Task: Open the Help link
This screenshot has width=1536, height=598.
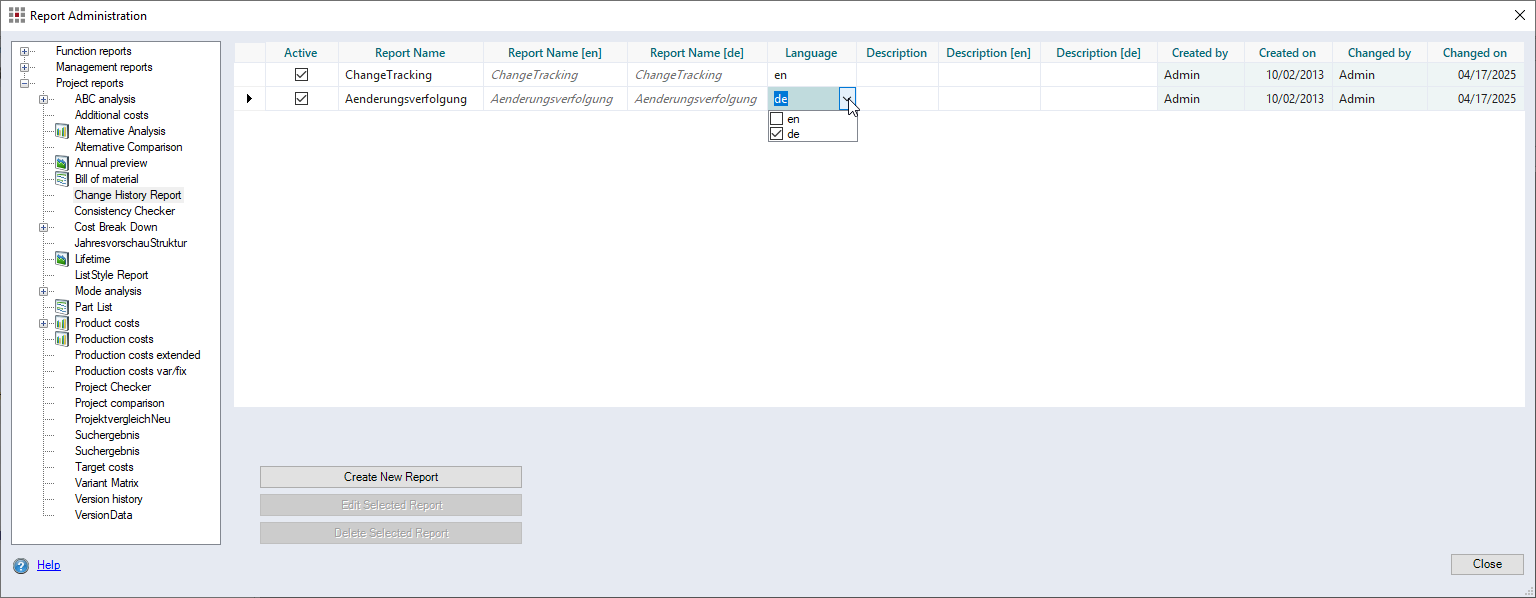Action: tap(49, 565)
